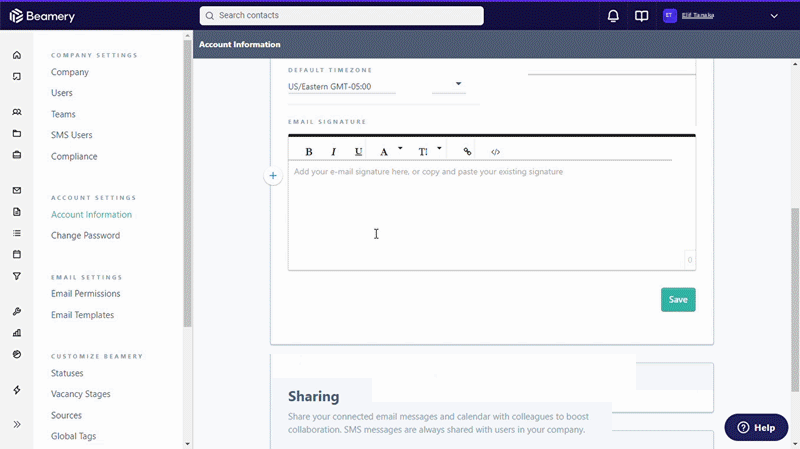Screen dimensions: 800x449
Task: Open the calendar icon in sidebar
Action: (x=17, y=254)
